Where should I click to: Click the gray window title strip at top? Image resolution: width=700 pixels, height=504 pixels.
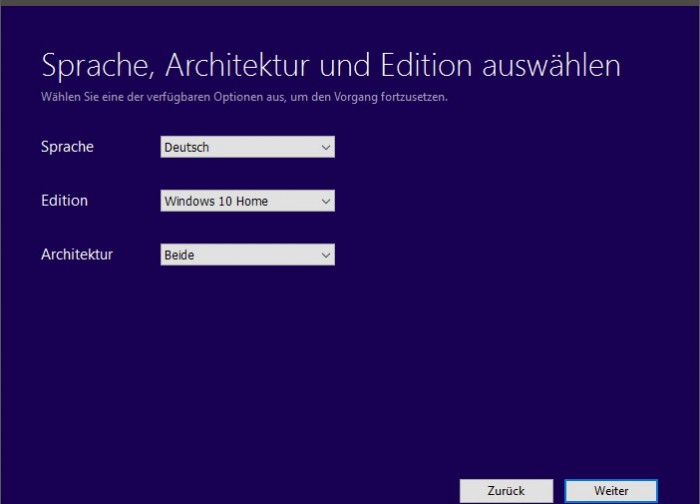click(x=350, y=3)
